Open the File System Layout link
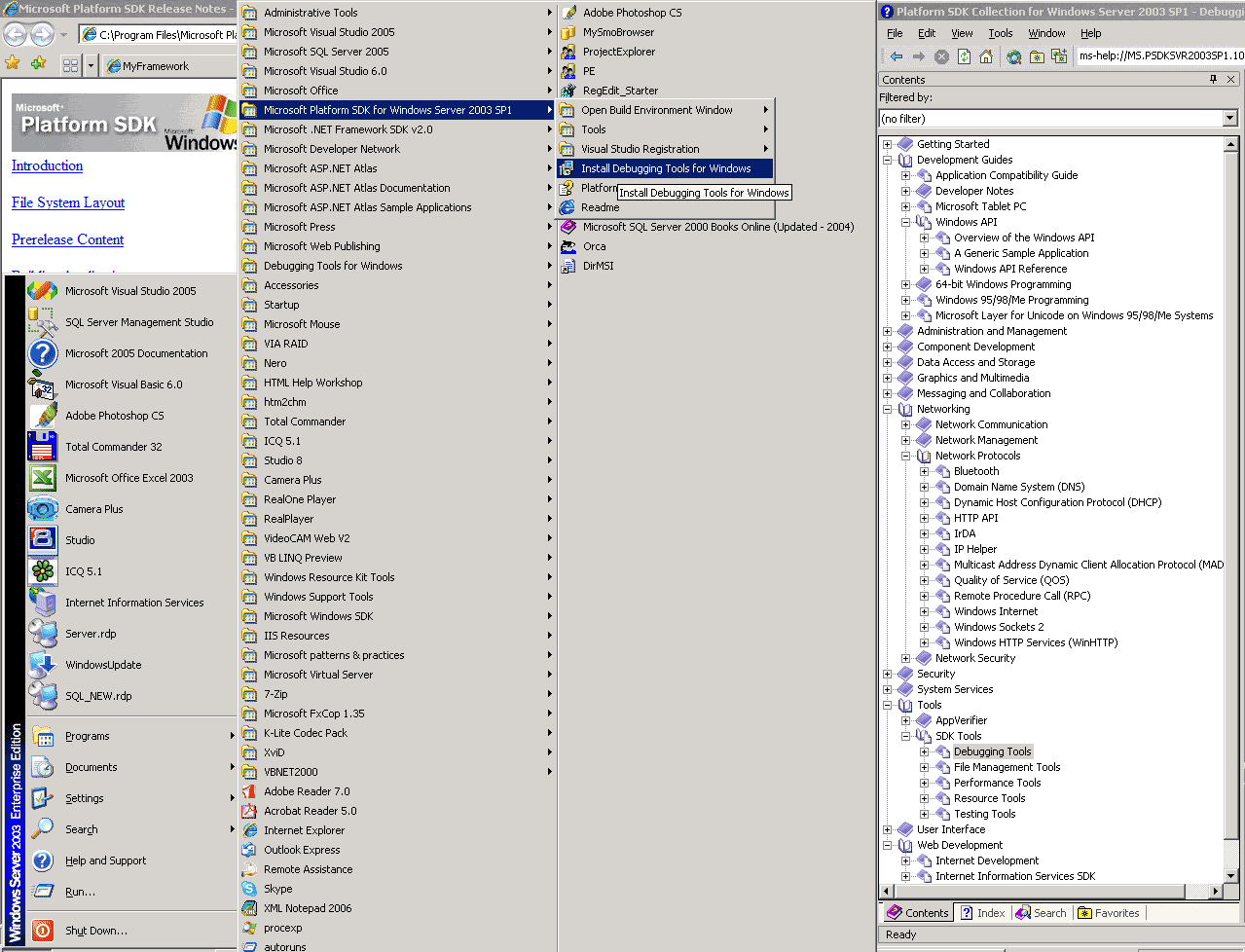The width and height of the screenshot is (1245, 952). click(x=68, y=202)
